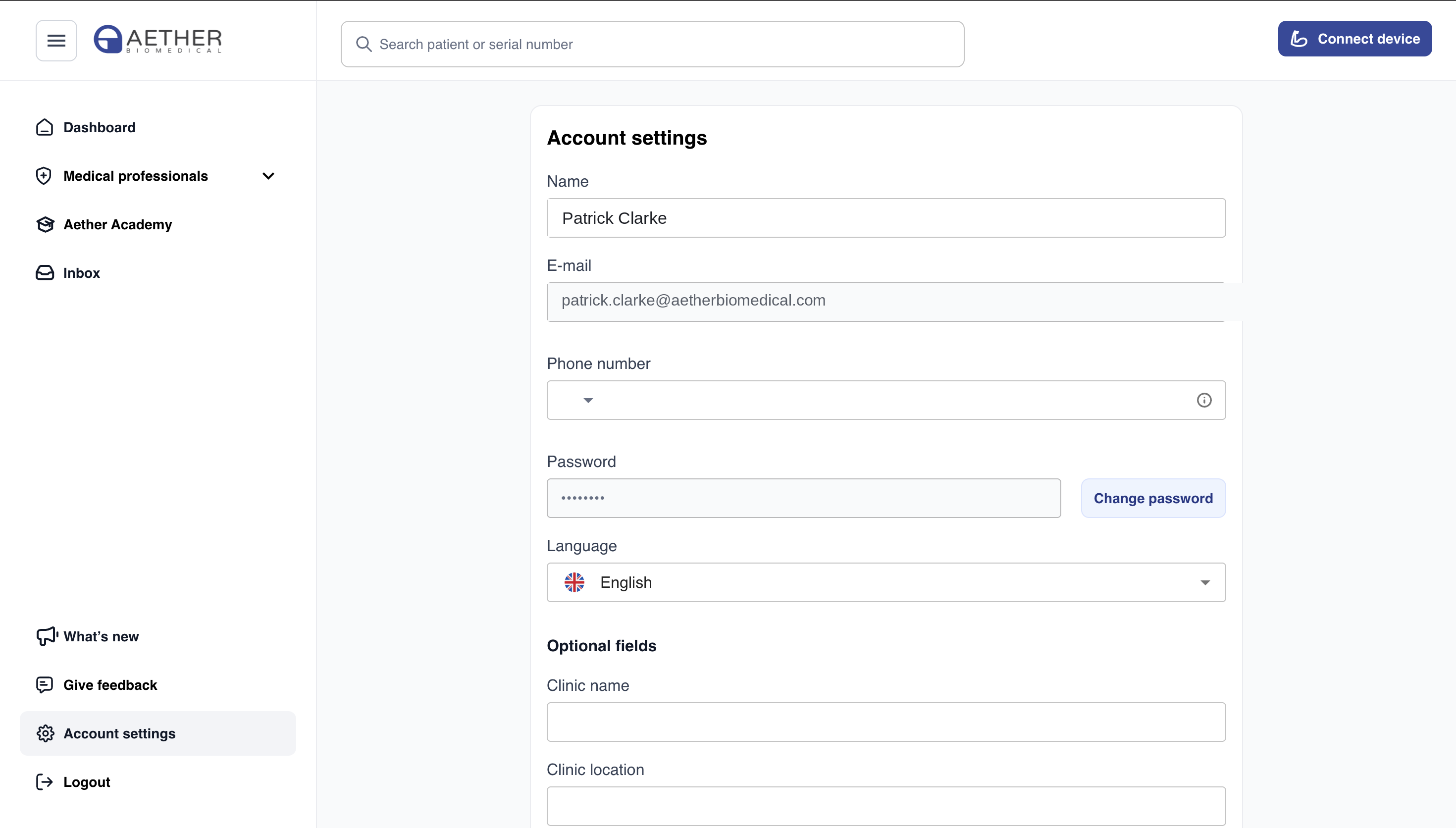Click the What's new megaphone icon
Image resolution: width=1456 pixels, height=828 pixels.
click(47, 636)
